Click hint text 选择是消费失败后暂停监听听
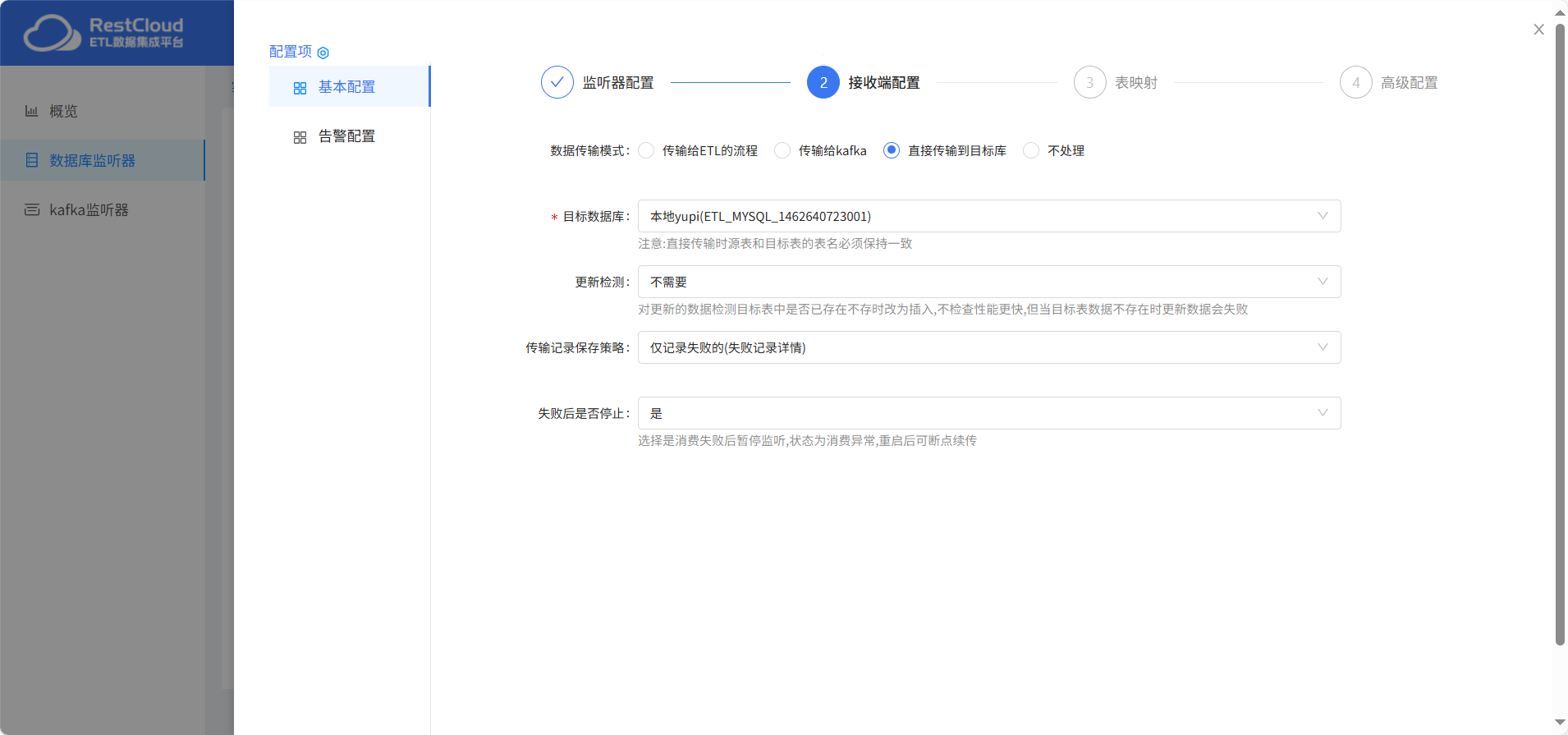 (807, 441)
